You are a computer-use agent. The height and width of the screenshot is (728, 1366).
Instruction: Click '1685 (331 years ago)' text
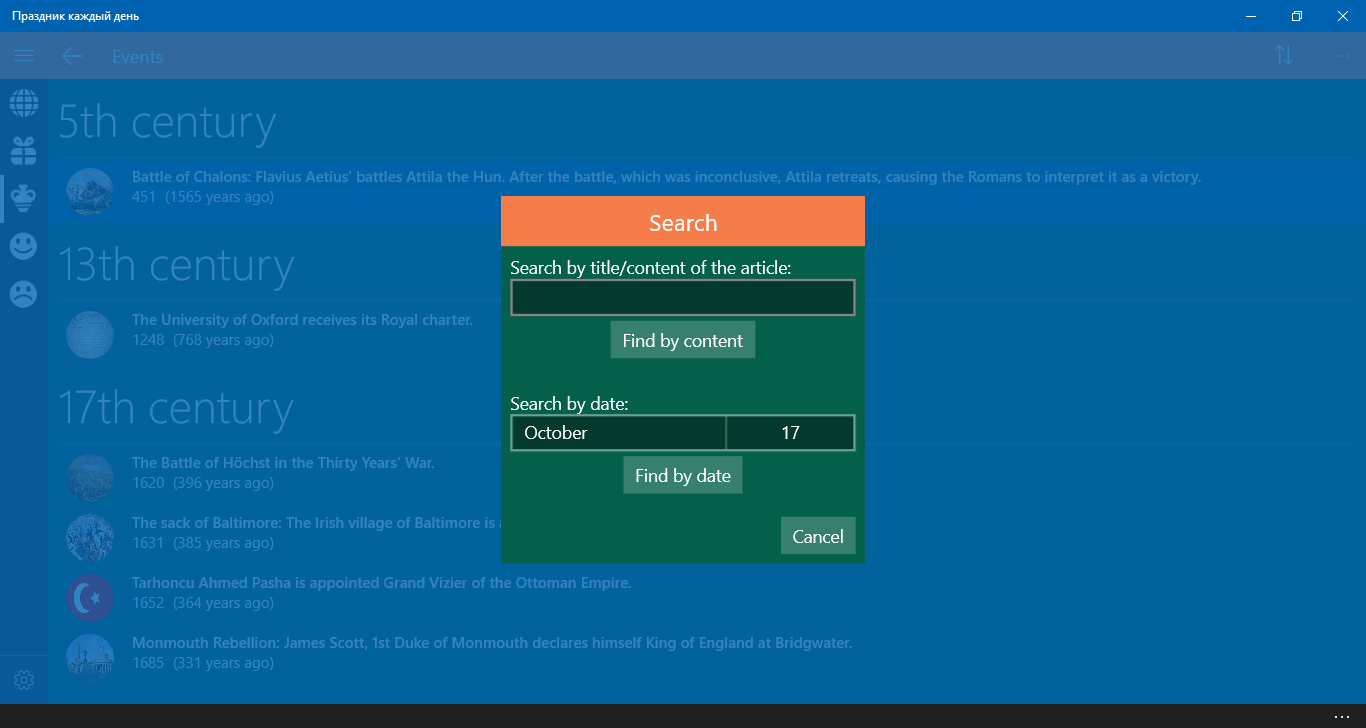click(x=203, y=663)
